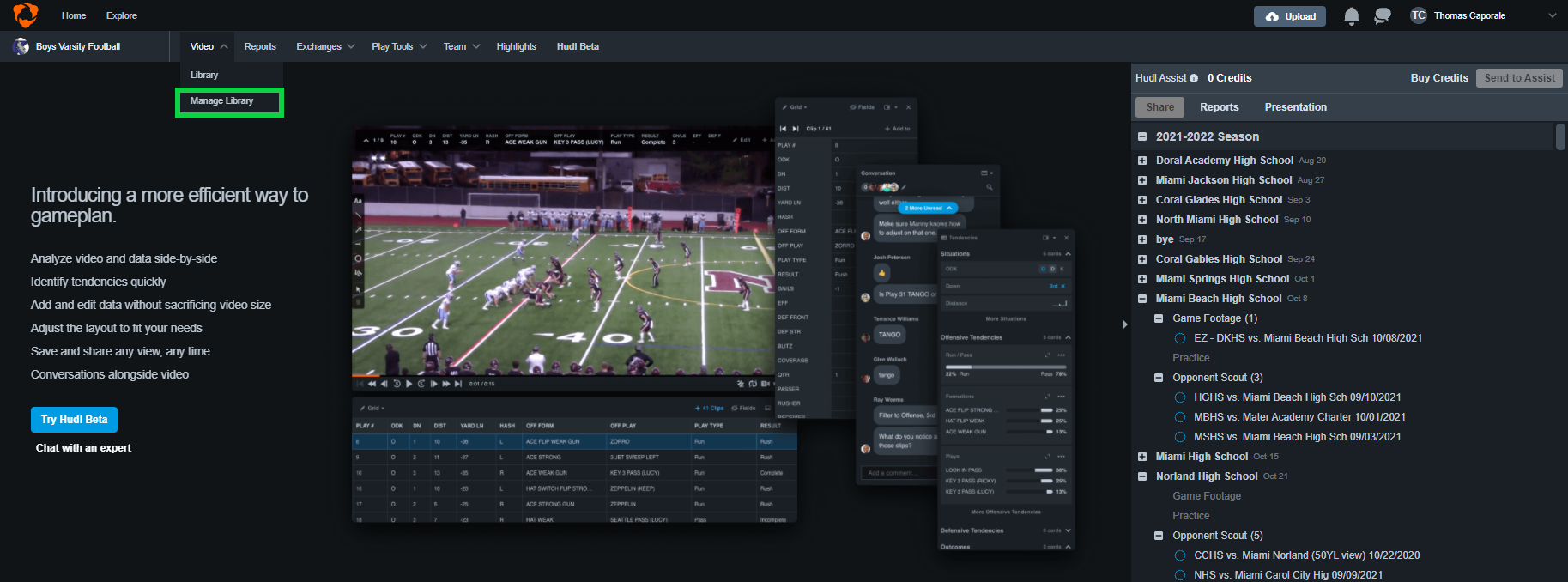Image resolution: width=1568 pixels, height=582 pixels.
Task: Collapse Miami Beach High School
Action: [x=1142, y=299]
